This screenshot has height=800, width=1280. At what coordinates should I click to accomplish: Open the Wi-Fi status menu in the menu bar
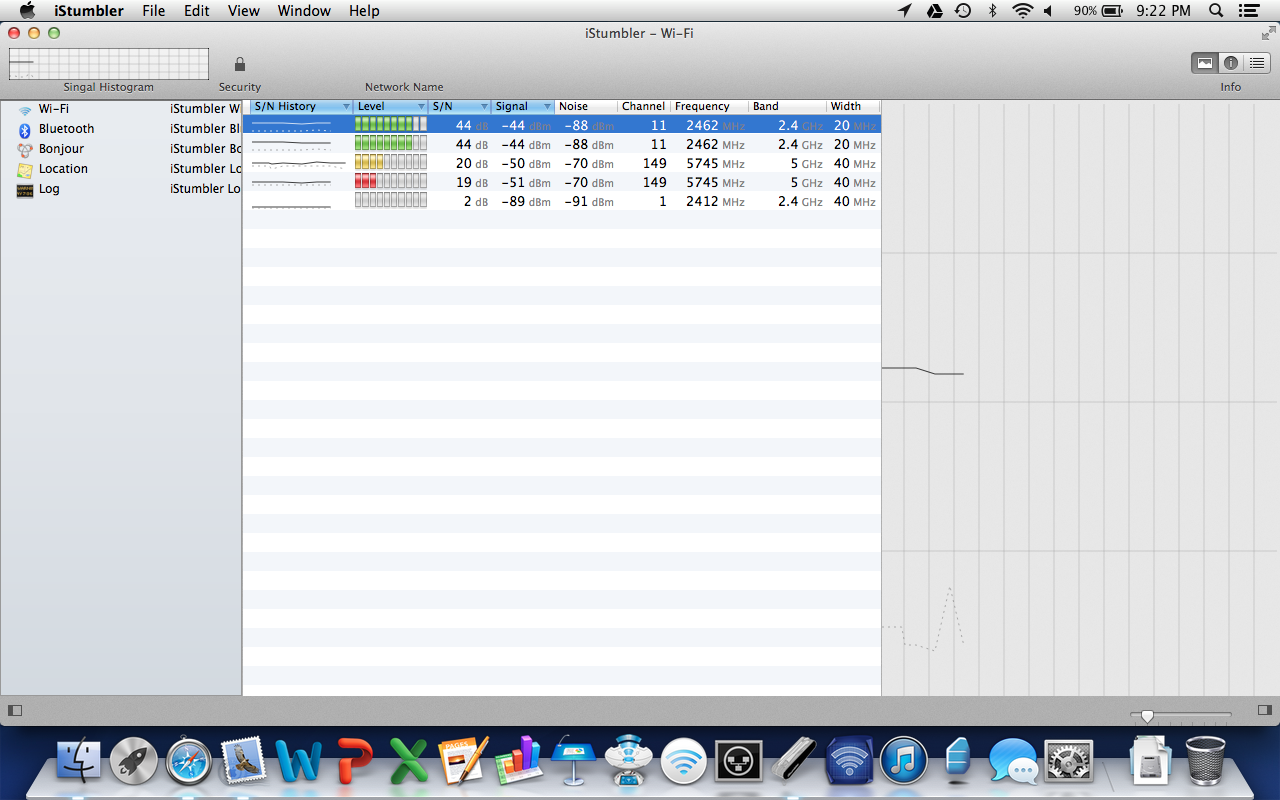click(x=1022, y=11)
